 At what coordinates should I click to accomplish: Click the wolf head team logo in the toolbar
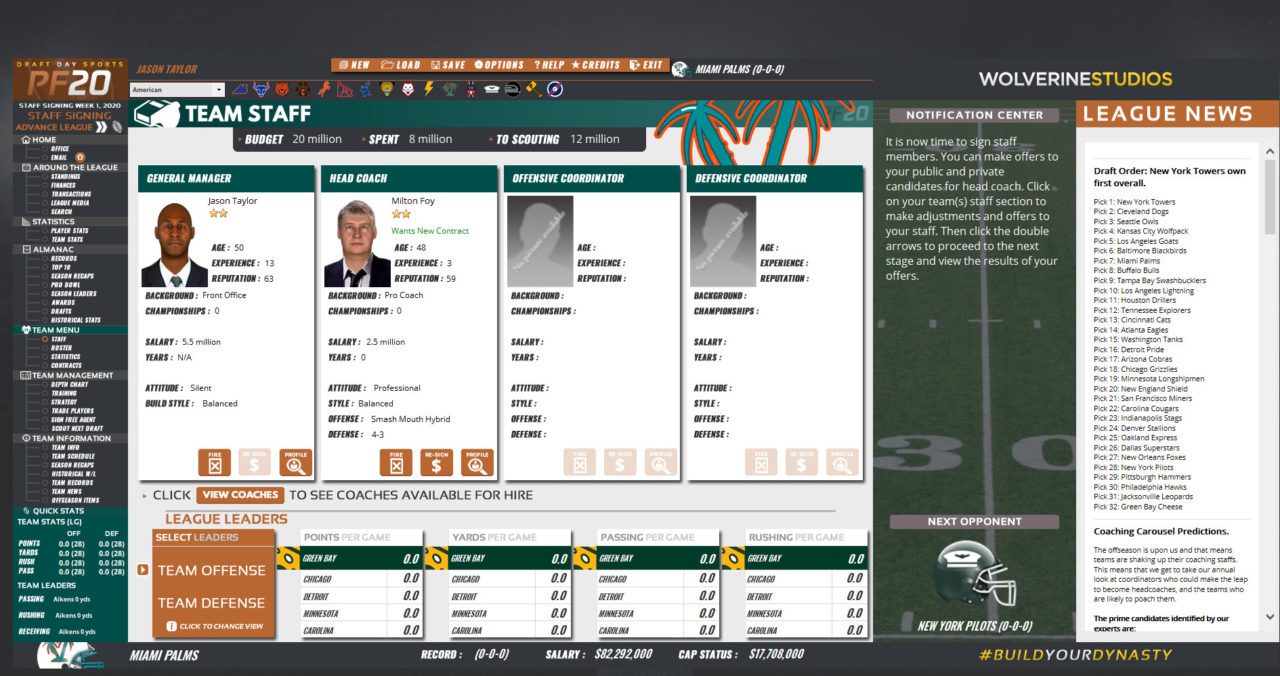click(409, 89)
